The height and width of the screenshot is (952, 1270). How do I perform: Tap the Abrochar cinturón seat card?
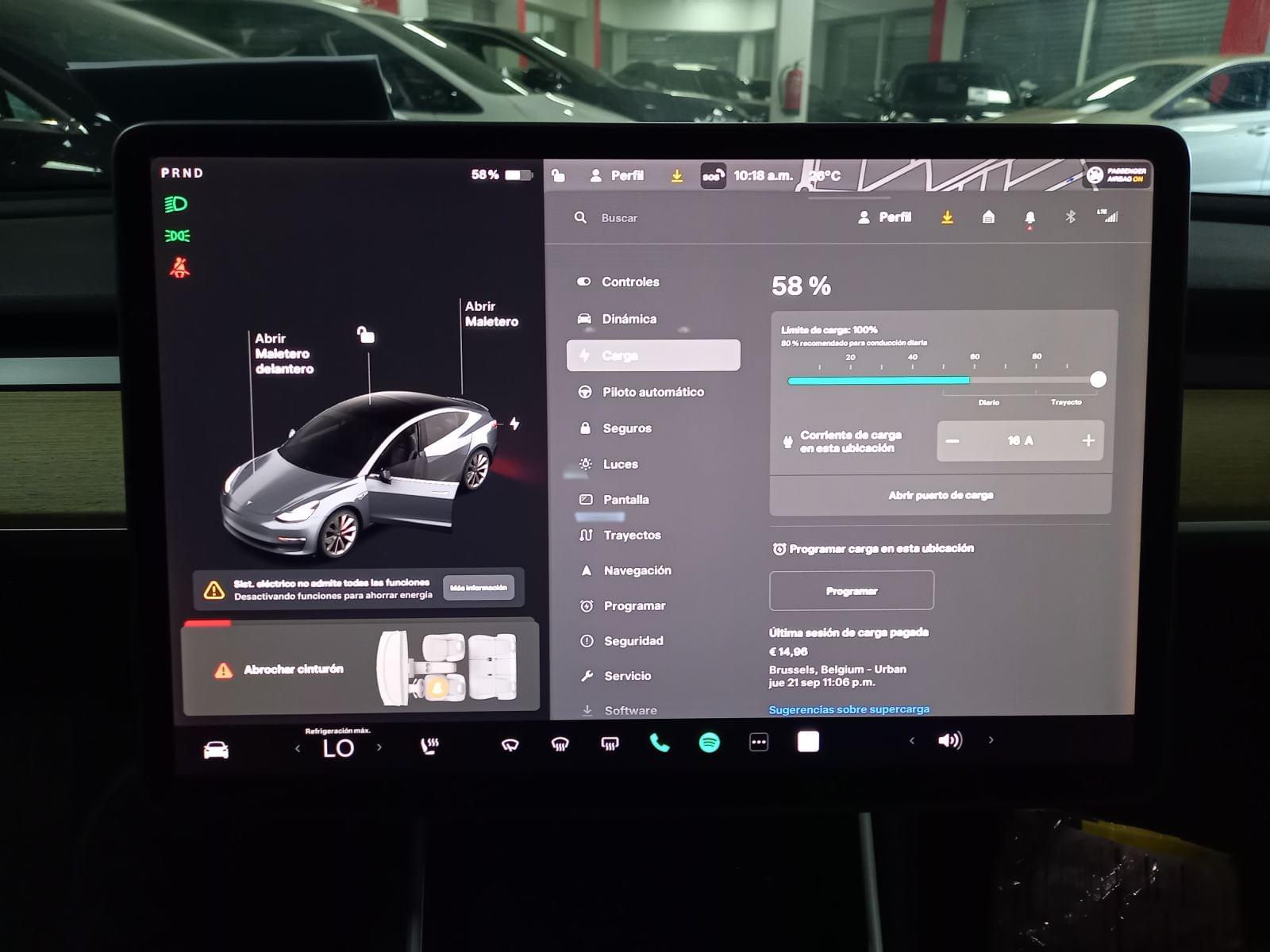[x=361, y=669]
